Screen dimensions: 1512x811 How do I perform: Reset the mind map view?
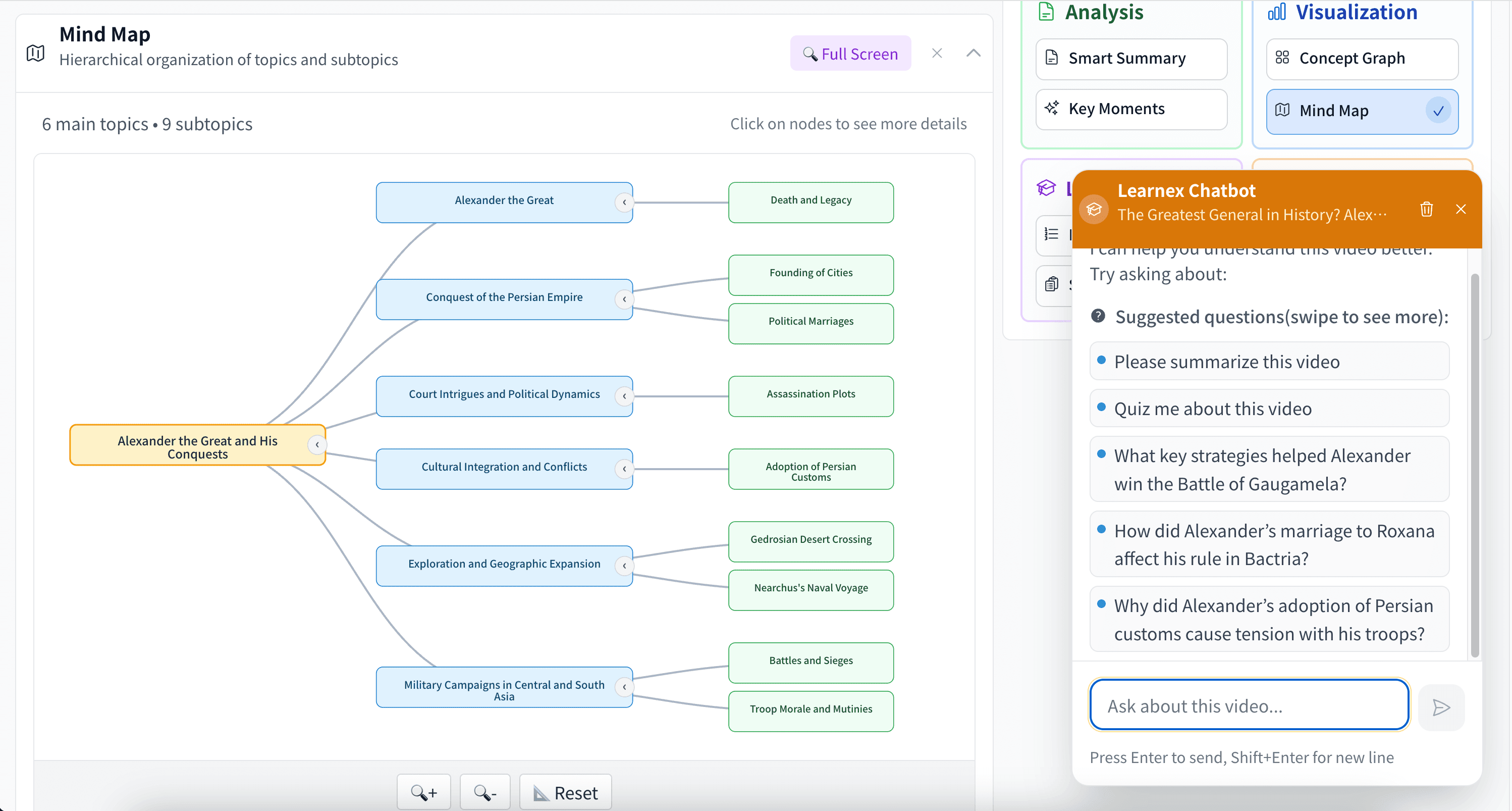(565, 792)
